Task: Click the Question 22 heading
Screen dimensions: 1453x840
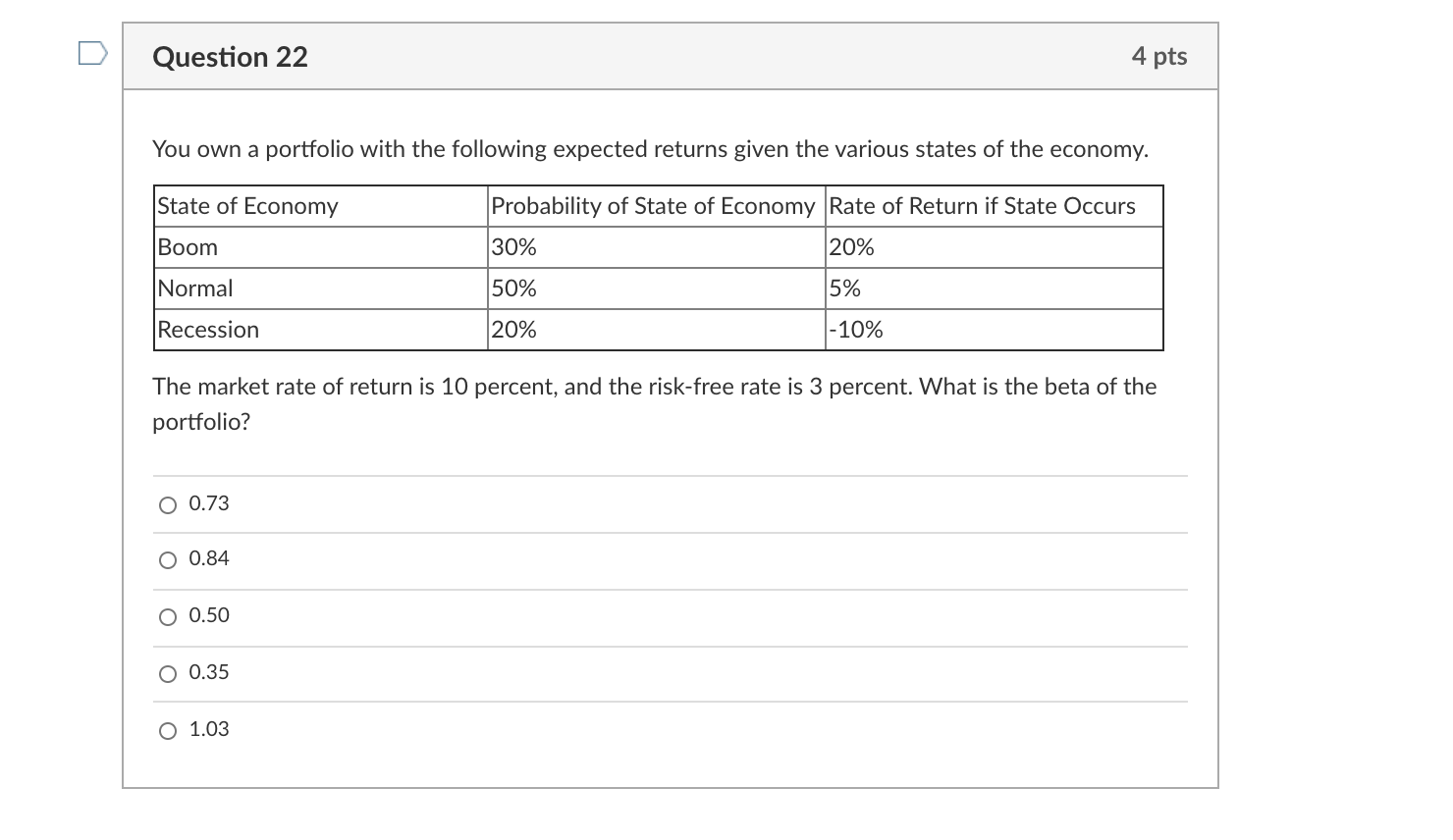Action: (x=230, y=57)
